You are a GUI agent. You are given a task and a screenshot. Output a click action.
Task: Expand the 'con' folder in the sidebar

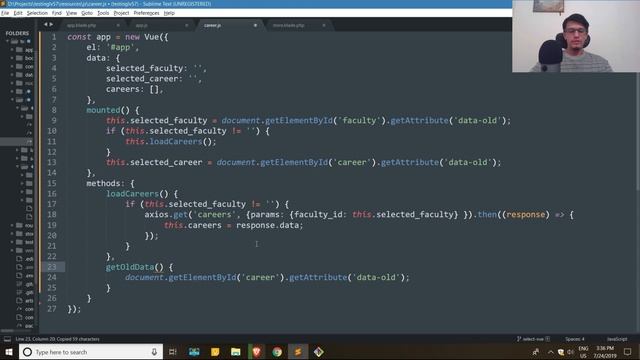(12, 67)
